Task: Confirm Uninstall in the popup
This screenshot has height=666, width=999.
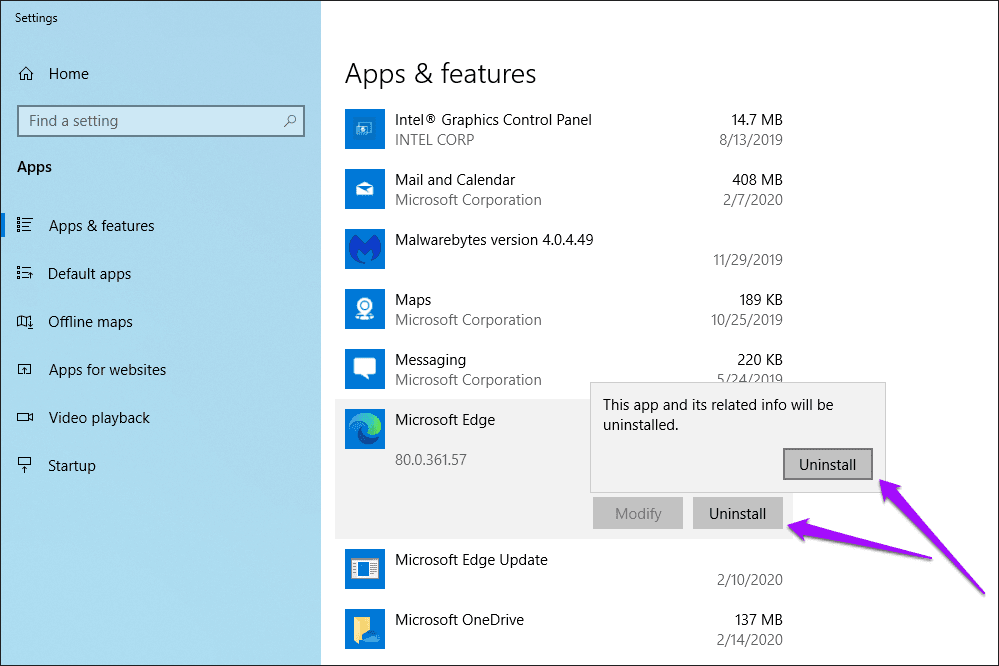Action: (828, 465)
